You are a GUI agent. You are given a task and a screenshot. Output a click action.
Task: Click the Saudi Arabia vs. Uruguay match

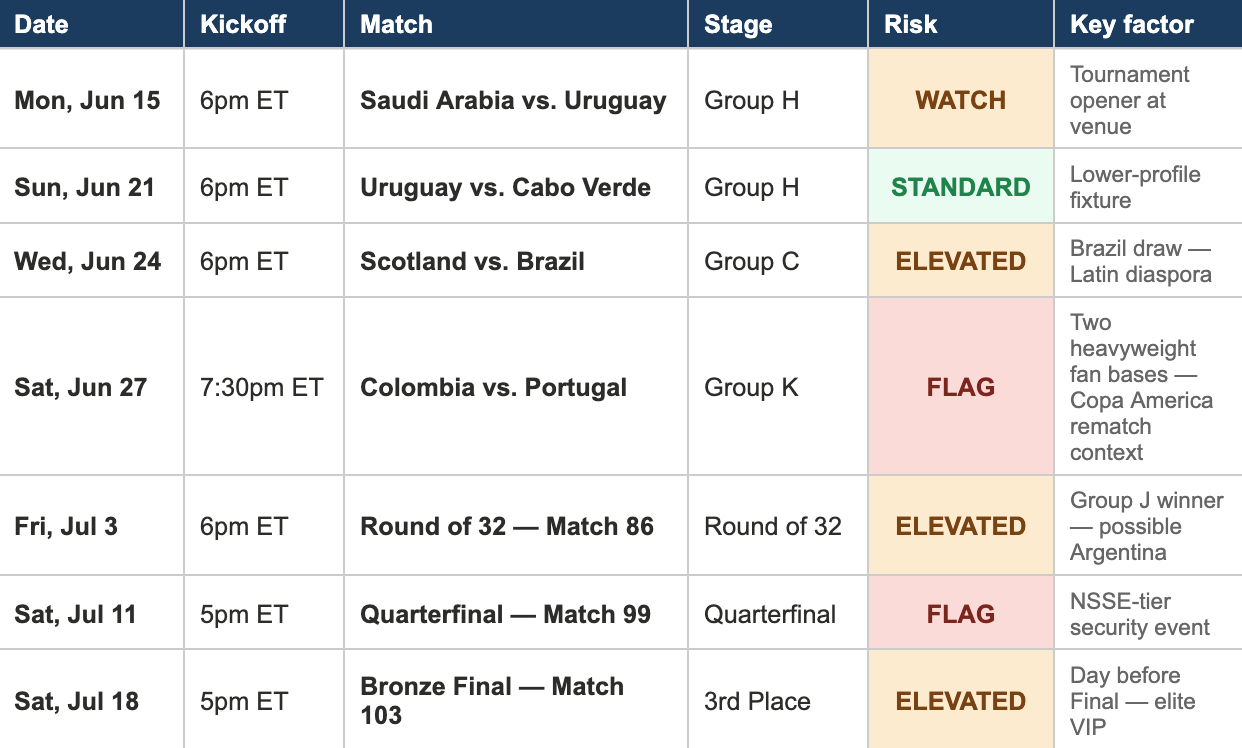click(513, 101)
